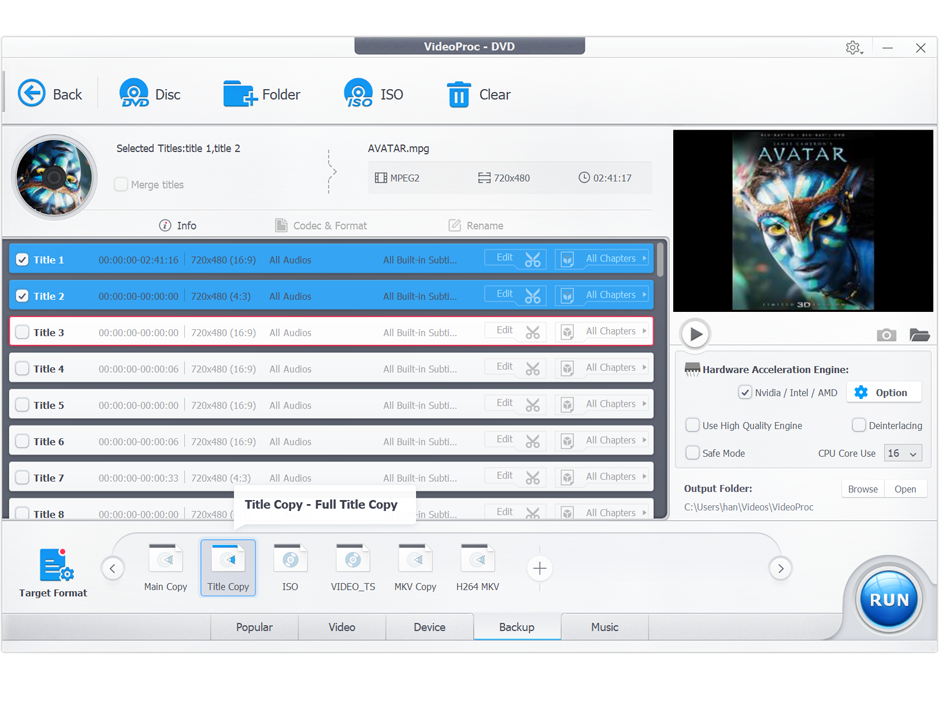940x720 pixels.
Task: Add a DVD folder via Folder icon
Action: [240, 94]
